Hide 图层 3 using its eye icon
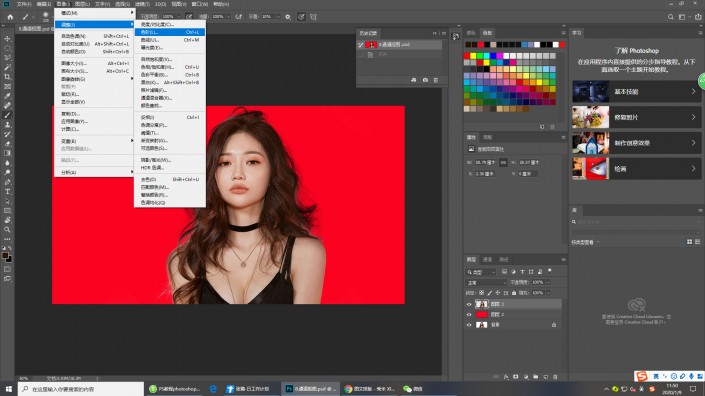This screenshot has width=705, height=396. pos(469,304)
